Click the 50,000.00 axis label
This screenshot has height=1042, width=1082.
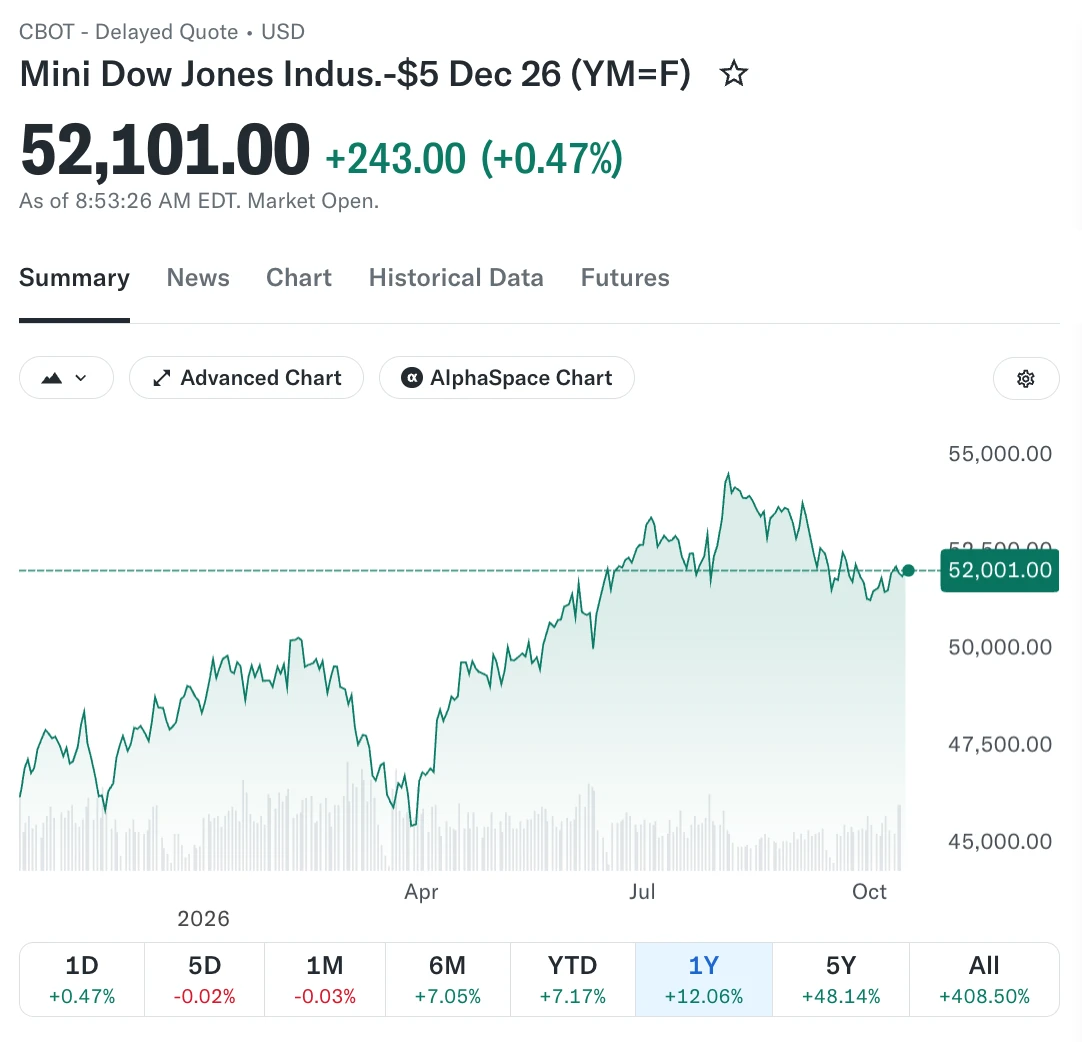1000,647
